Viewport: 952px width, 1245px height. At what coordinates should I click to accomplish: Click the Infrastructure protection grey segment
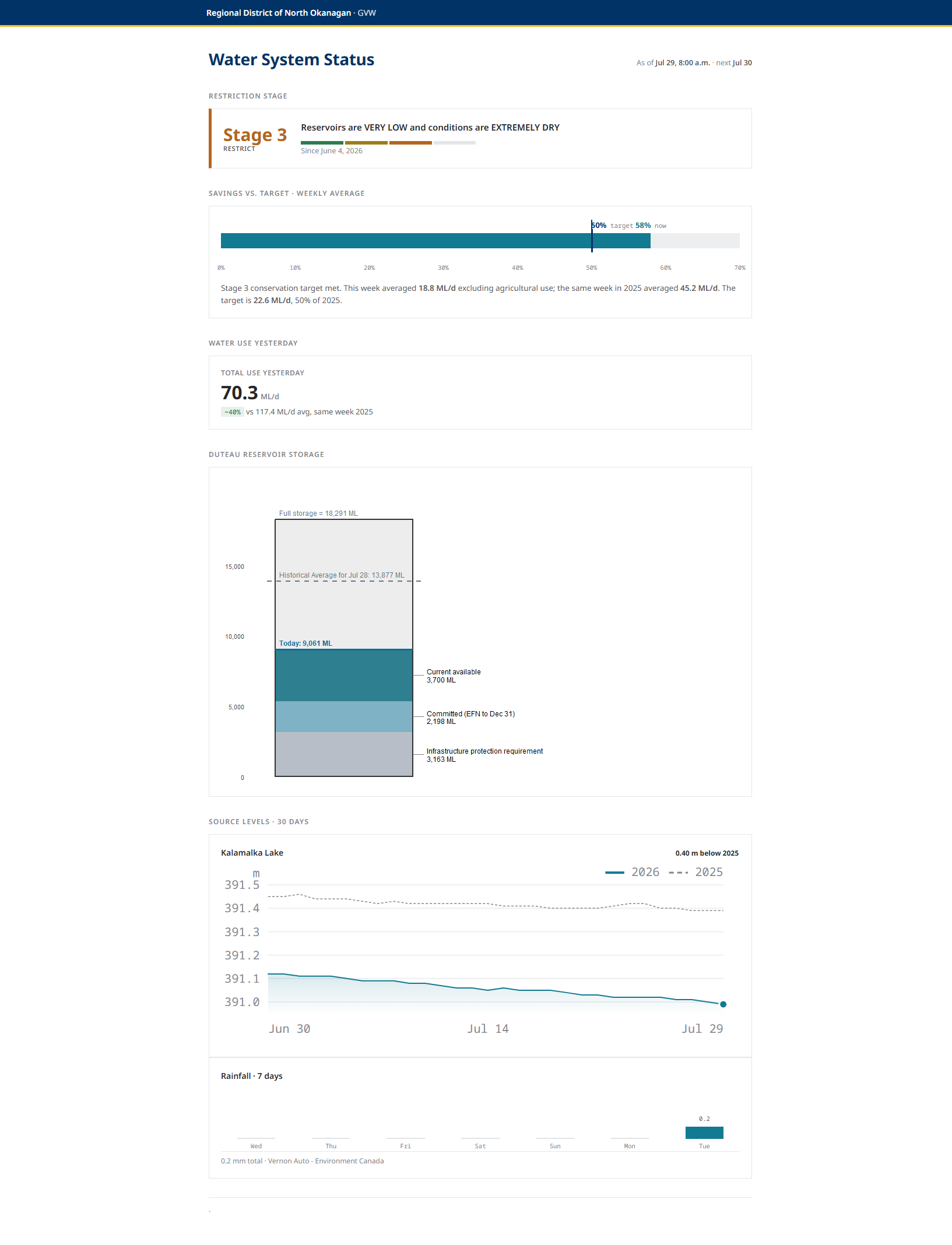(344, 754)
